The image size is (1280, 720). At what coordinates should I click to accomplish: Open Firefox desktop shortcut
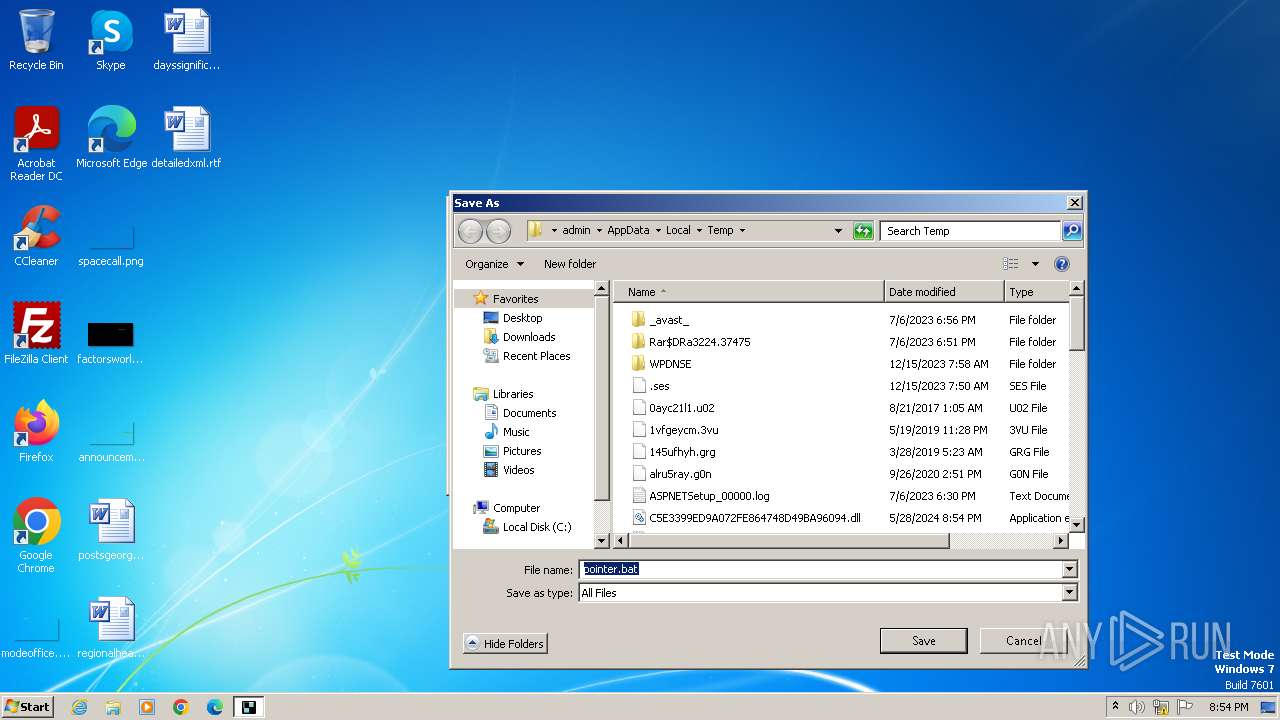point(36,432)
